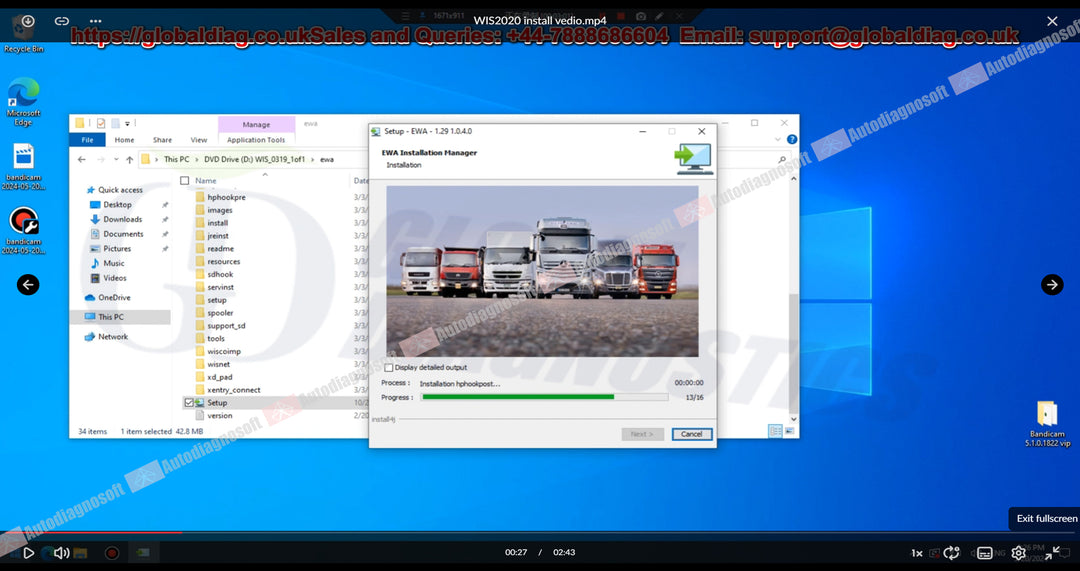The image size is (1080, 571).
Task: Uncheck the Setup file checkbox
Action: coord(189,403)
